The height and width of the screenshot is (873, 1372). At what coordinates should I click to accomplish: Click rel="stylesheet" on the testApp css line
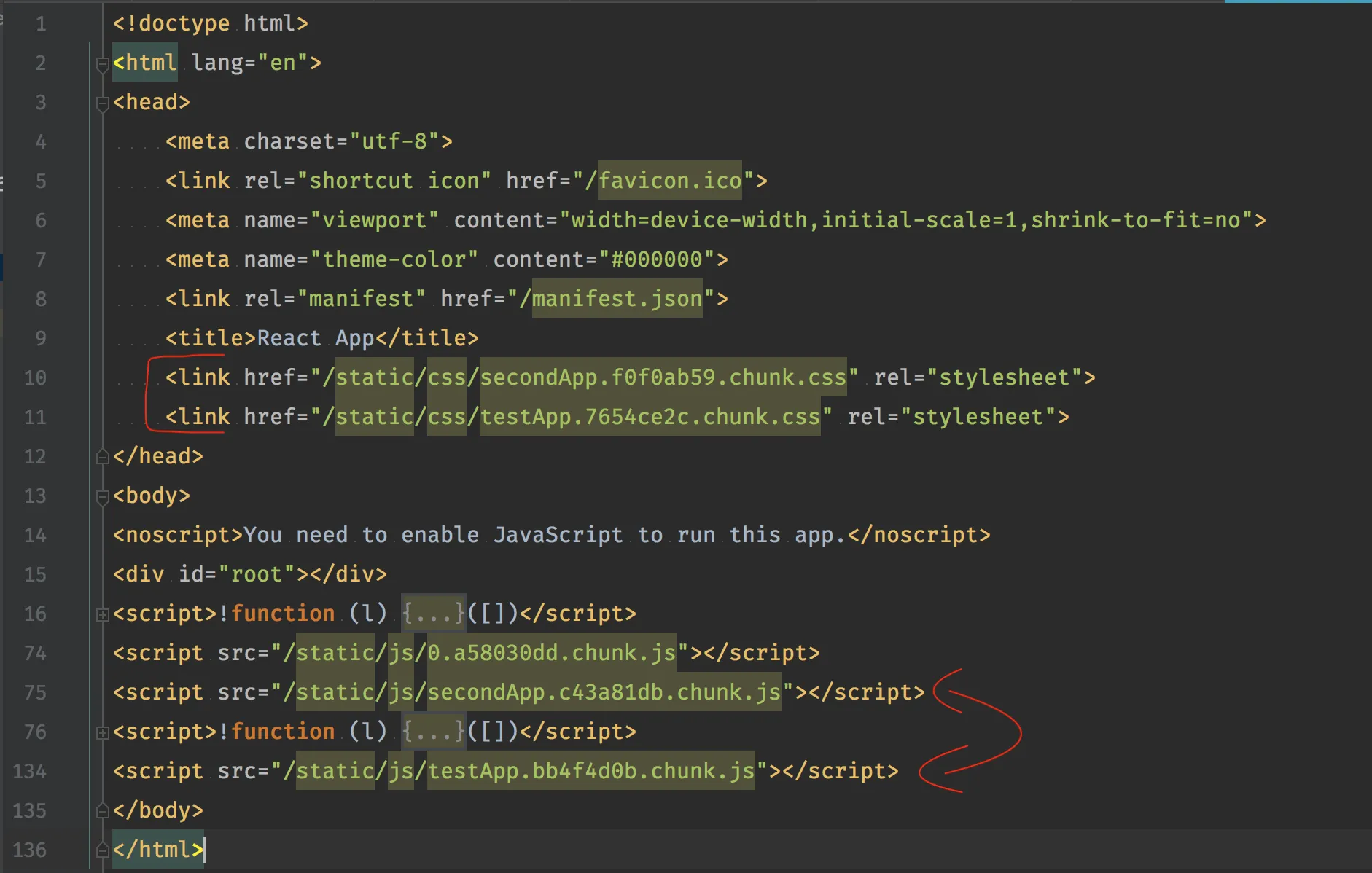952,417
